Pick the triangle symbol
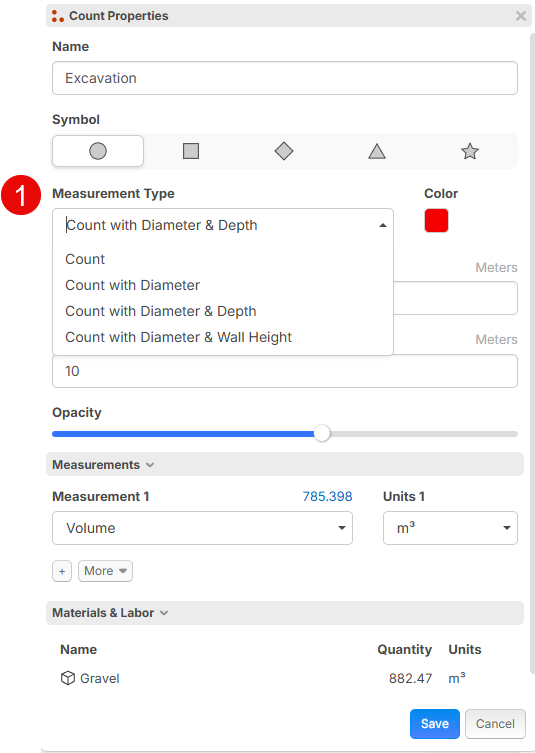 377,151
